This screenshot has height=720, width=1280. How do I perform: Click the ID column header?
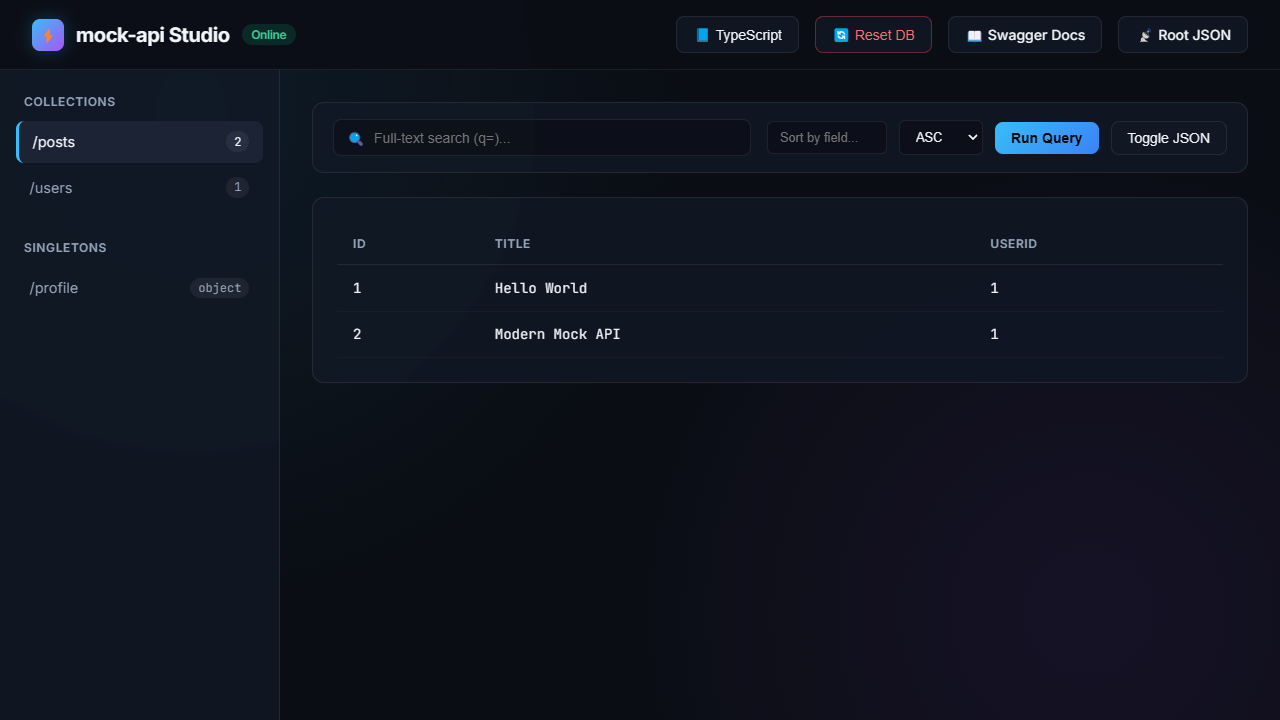point(359,244)
